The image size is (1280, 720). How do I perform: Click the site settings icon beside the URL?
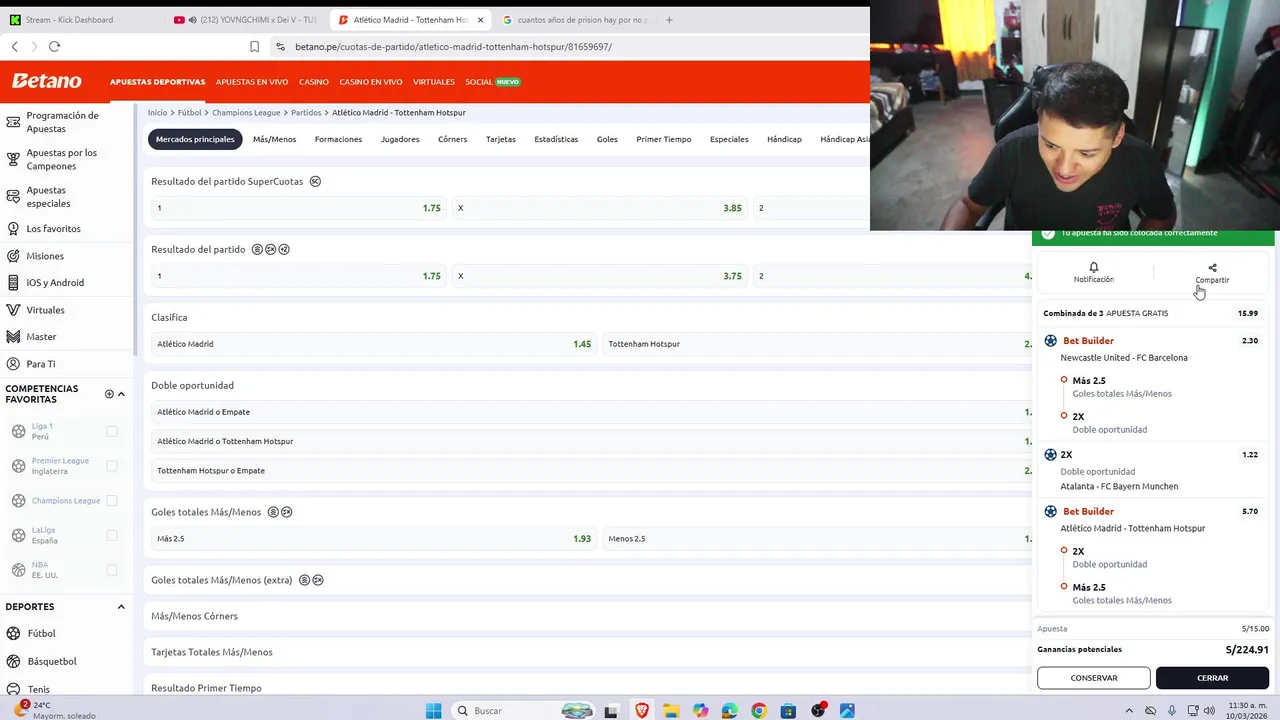click(280, 46)
